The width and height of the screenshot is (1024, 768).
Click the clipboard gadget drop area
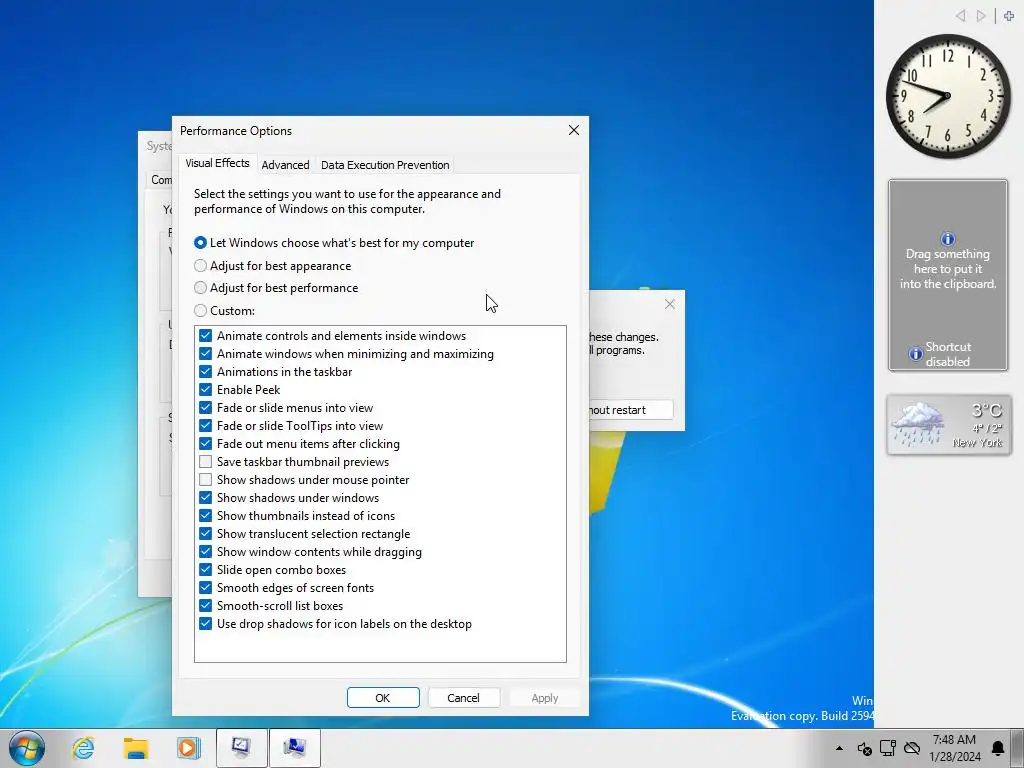[x=948, y=275]
